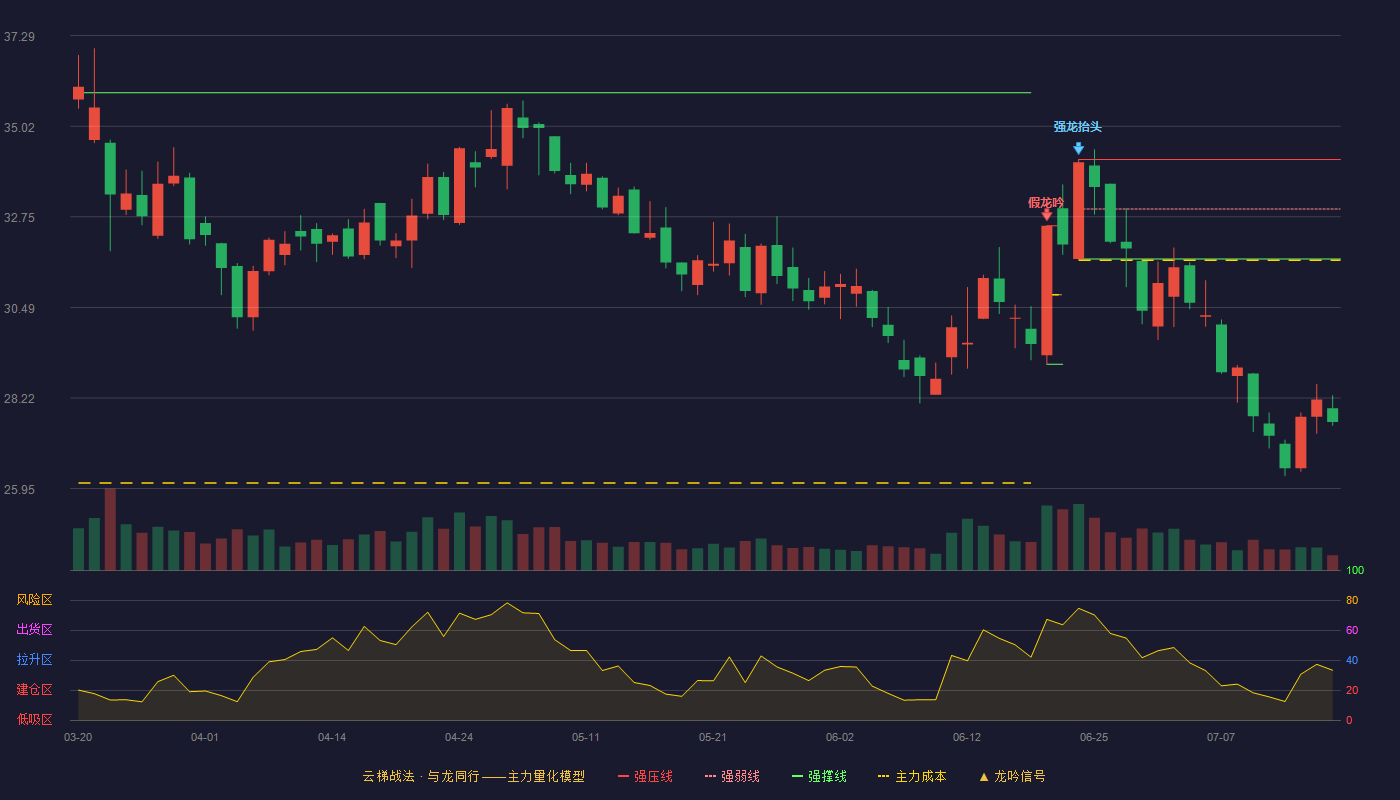Click the 32.75 price axis label
The image size is (1400, 800).
(19, 218)
